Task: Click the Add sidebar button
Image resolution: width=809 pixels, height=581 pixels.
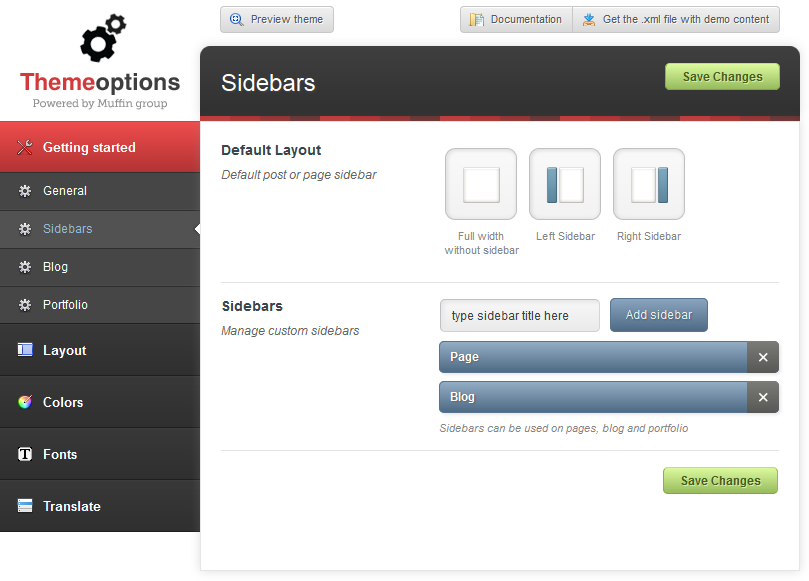Action: tap(659, 315)
